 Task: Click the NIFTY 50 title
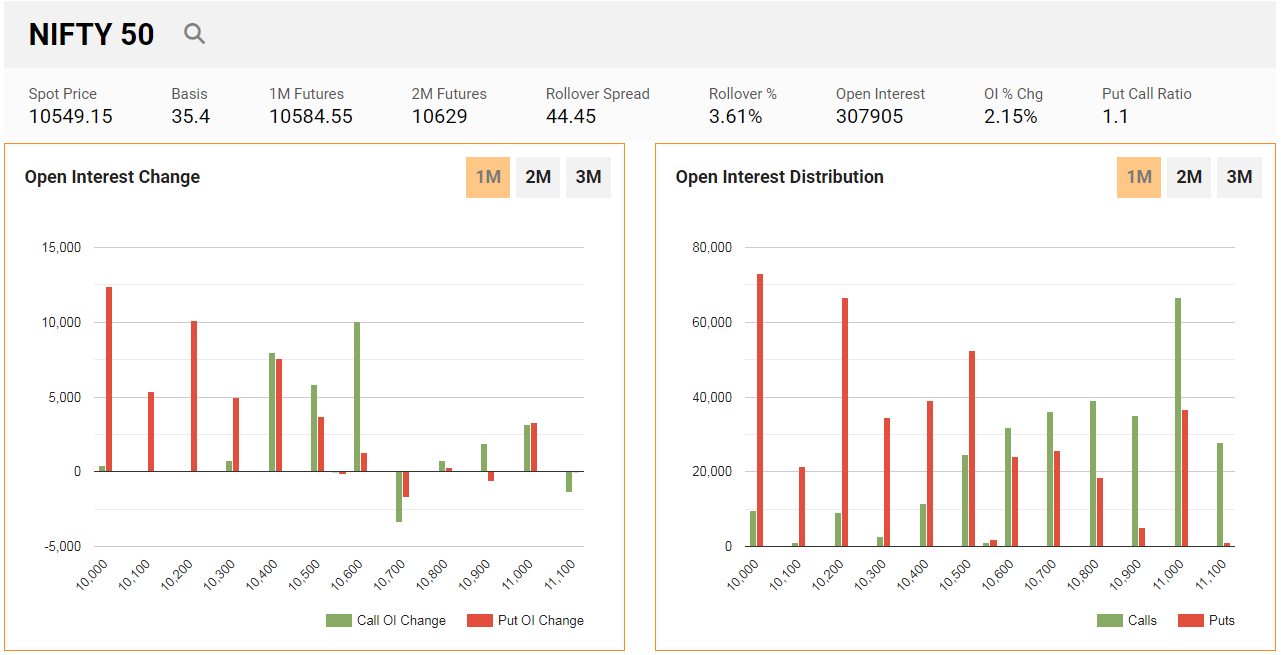click(91, 35)
